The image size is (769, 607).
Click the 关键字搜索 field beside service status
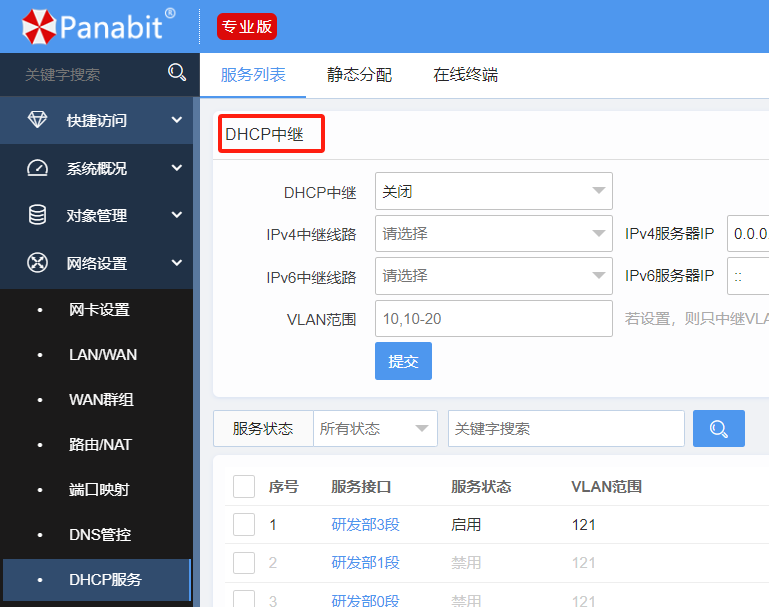click(566, 429)
